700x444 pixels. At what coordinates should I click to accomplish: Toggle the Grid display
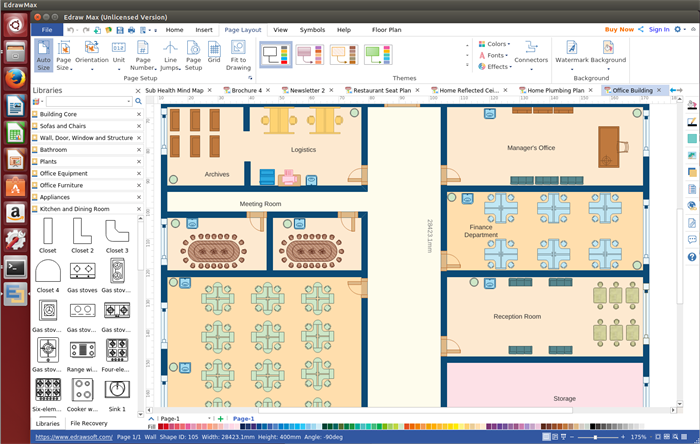tap(214, 52)
